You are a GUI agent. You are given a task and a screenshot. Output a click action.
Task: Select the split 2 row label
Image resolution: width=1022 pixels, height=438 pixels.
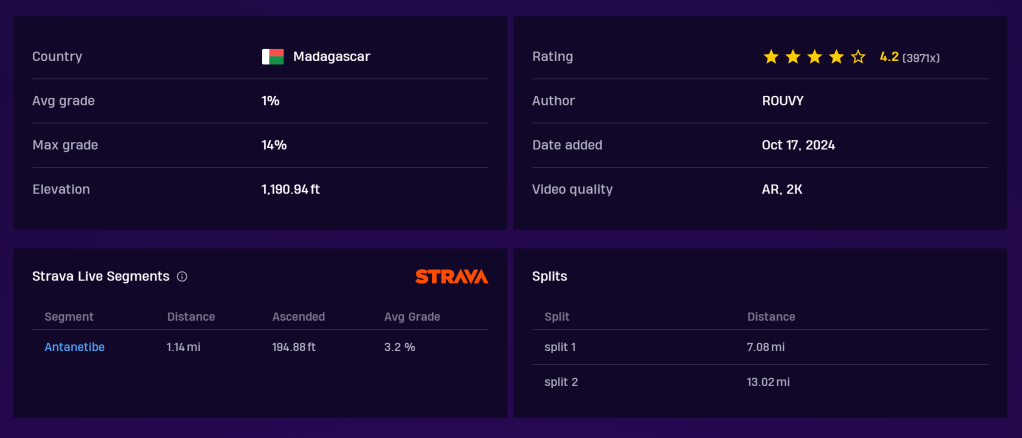point(561,382)
